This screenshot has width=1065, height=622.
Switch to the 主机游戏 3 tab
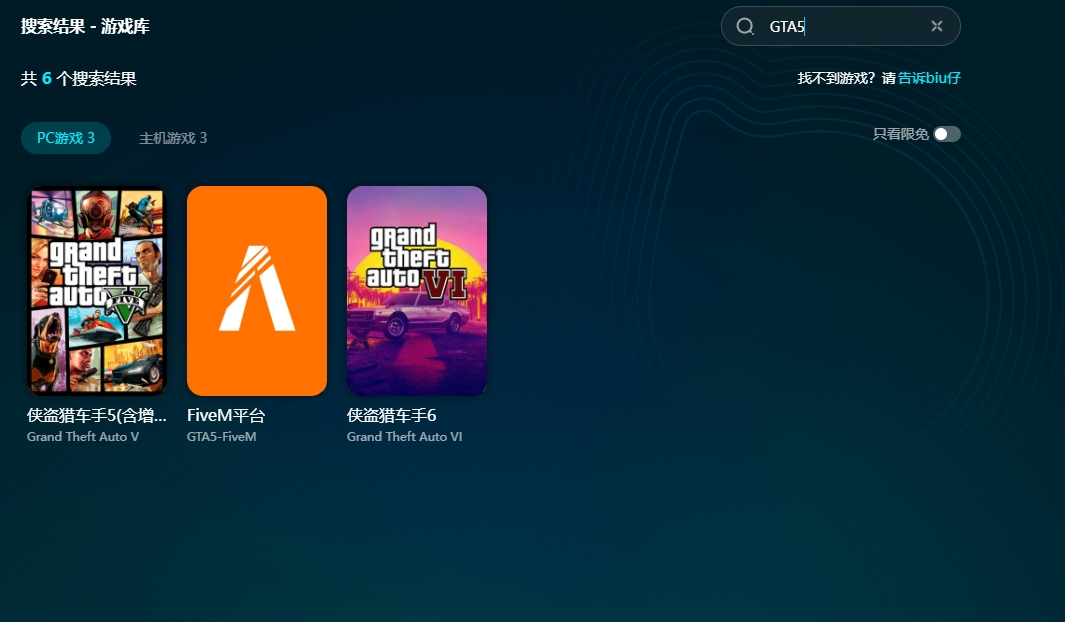click(x=173, y=138)
